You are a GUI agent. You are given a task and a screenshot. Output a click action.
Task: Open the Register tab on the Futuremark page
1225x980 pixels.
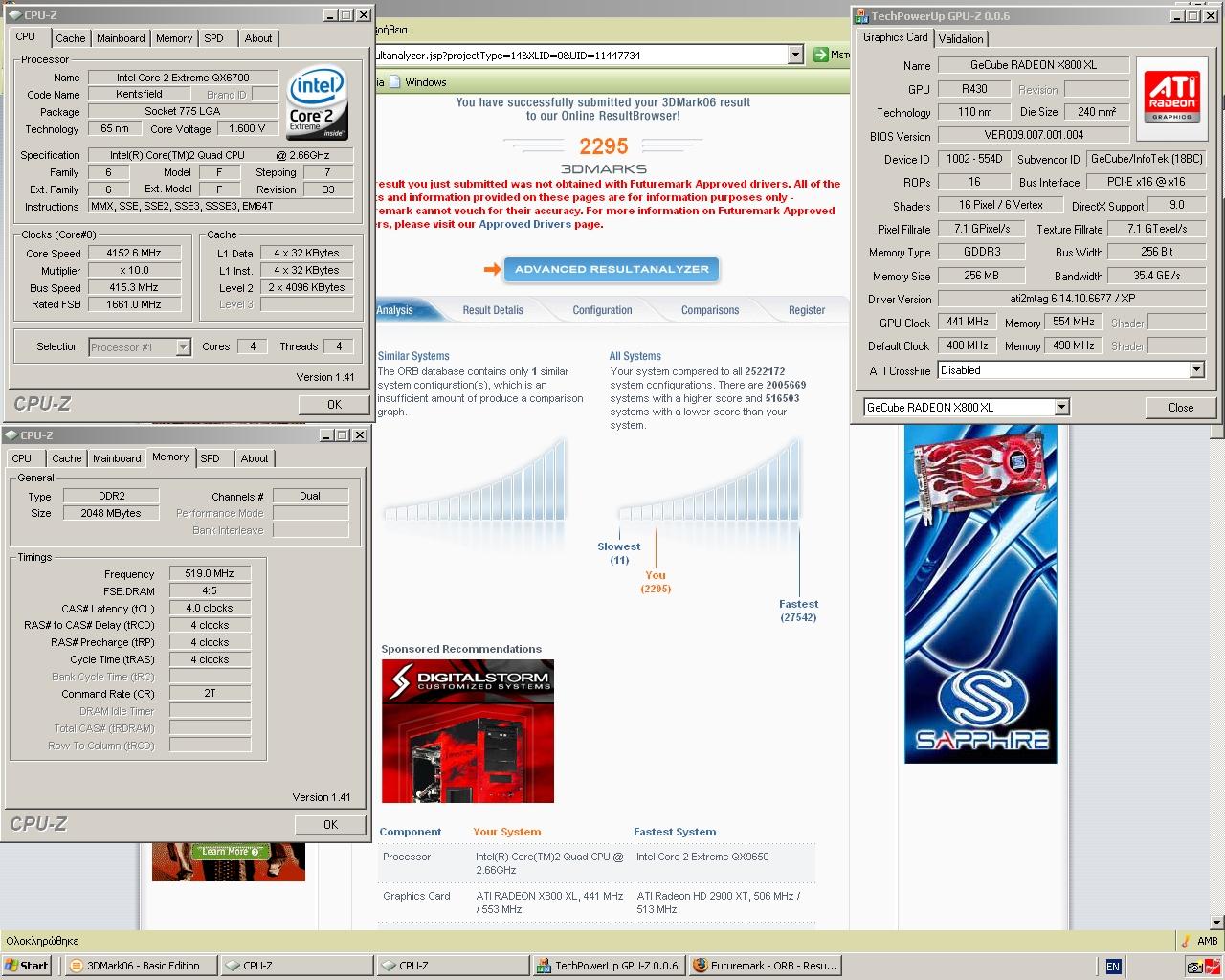(x=807, y=310)
